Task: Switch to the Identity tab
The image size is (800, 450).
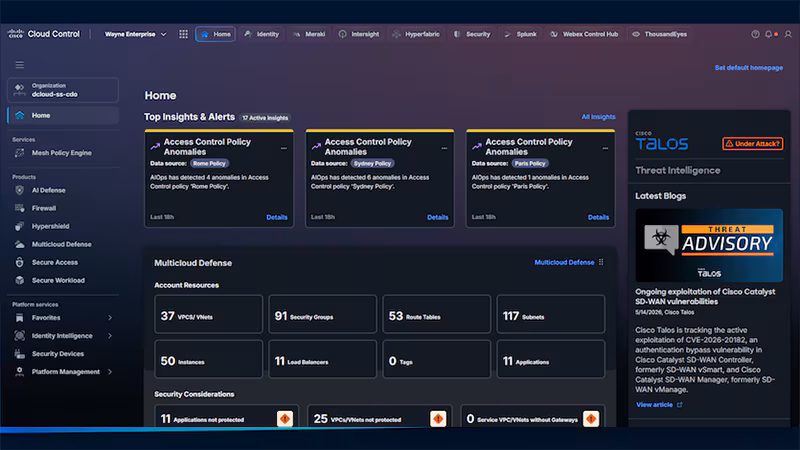Action: tap(261, 34)
